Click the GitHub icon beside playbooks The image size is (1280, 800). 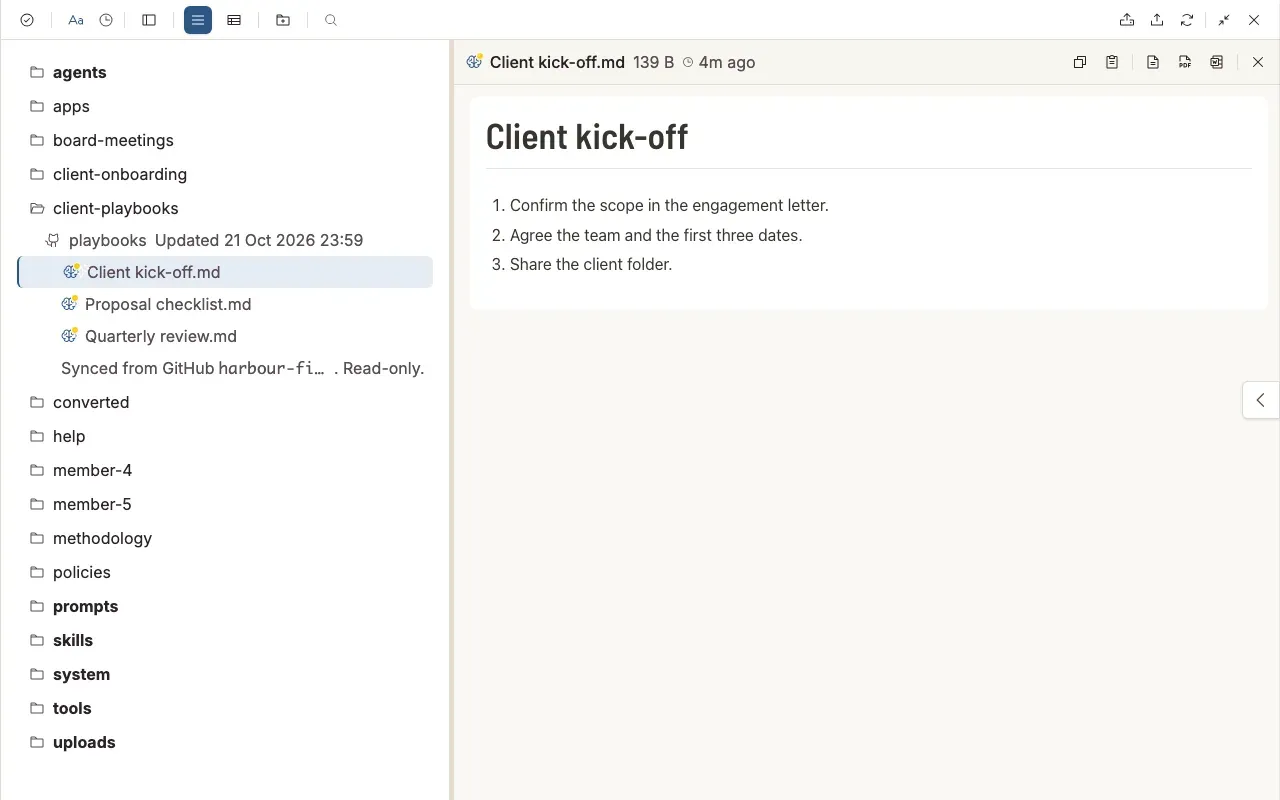point(53,240)
